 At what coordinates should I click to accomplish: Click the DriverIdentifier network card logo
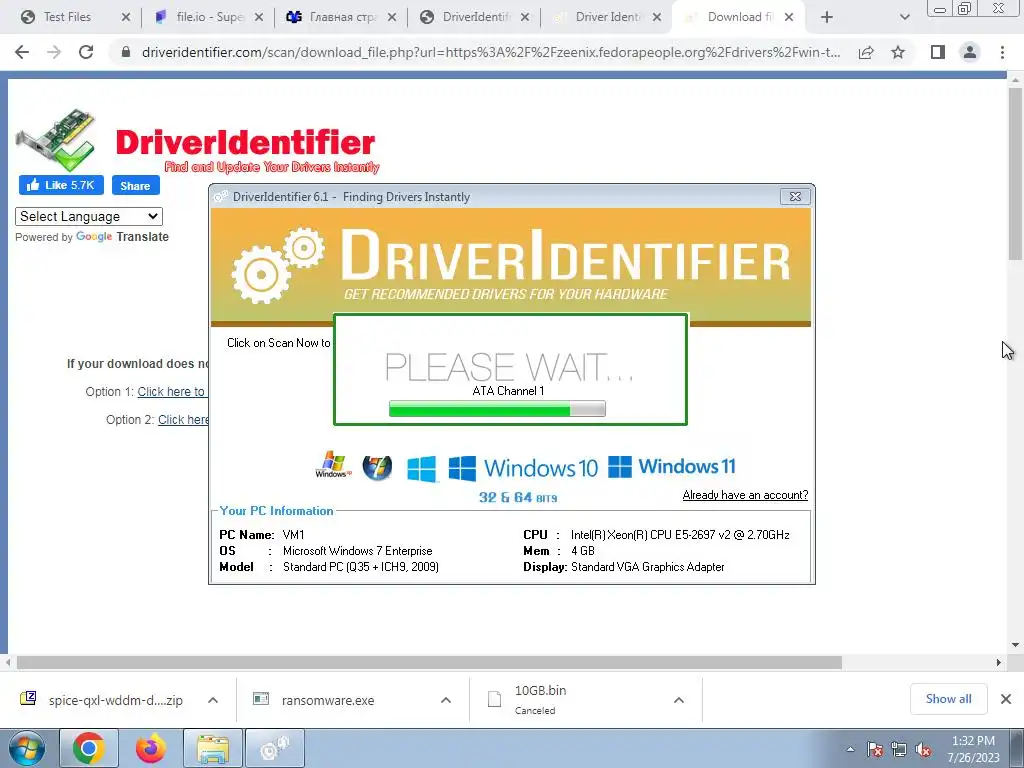click(56, 140)
